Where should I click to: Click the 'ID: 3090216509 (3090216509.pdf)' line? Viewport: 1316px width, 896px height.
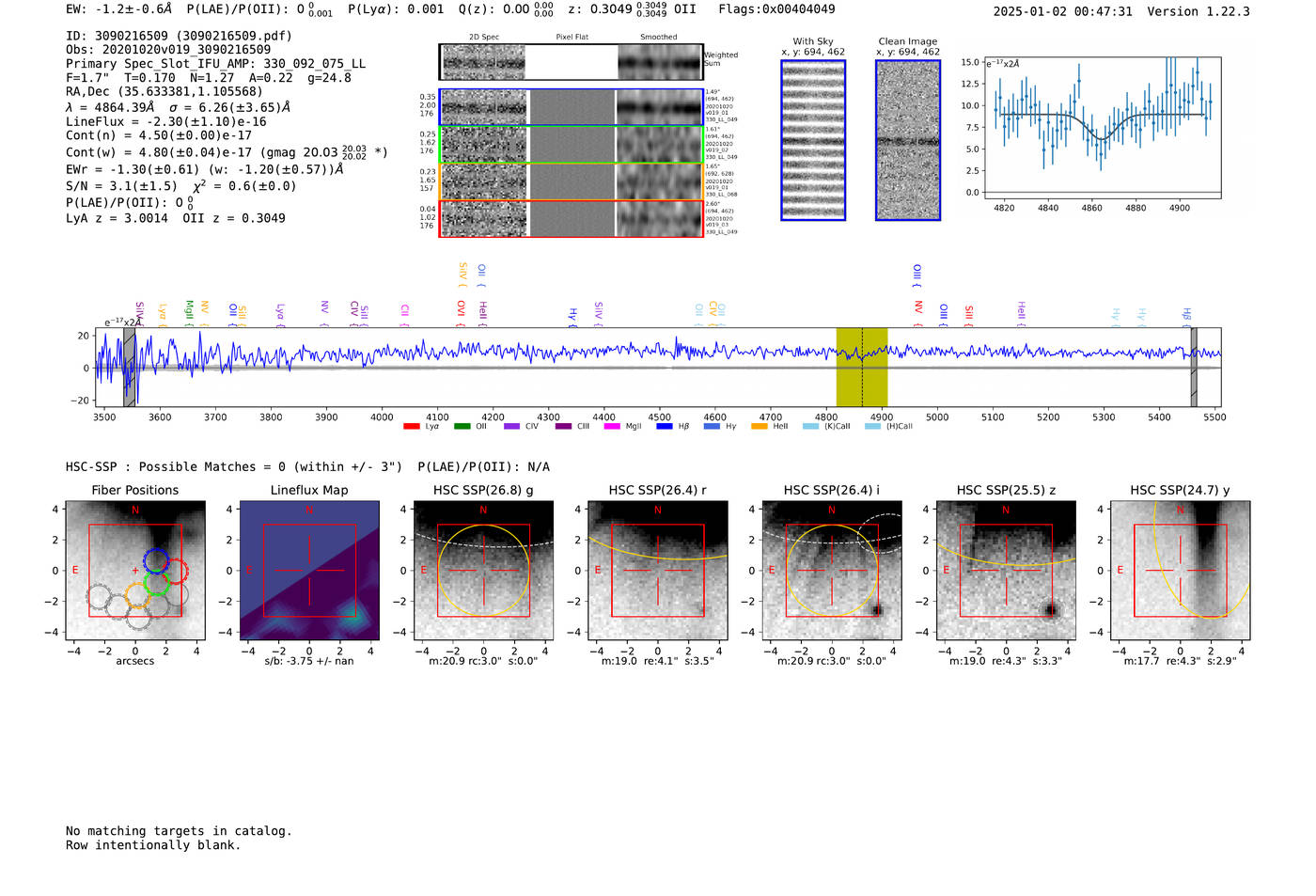[179, 36]
